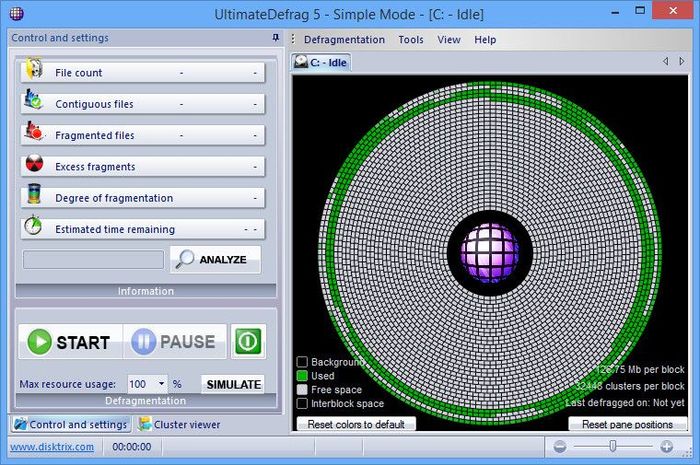This screenshot has width=700, height=465.
Task: Click the purple globe at disk center
Action: click(490, 253)
